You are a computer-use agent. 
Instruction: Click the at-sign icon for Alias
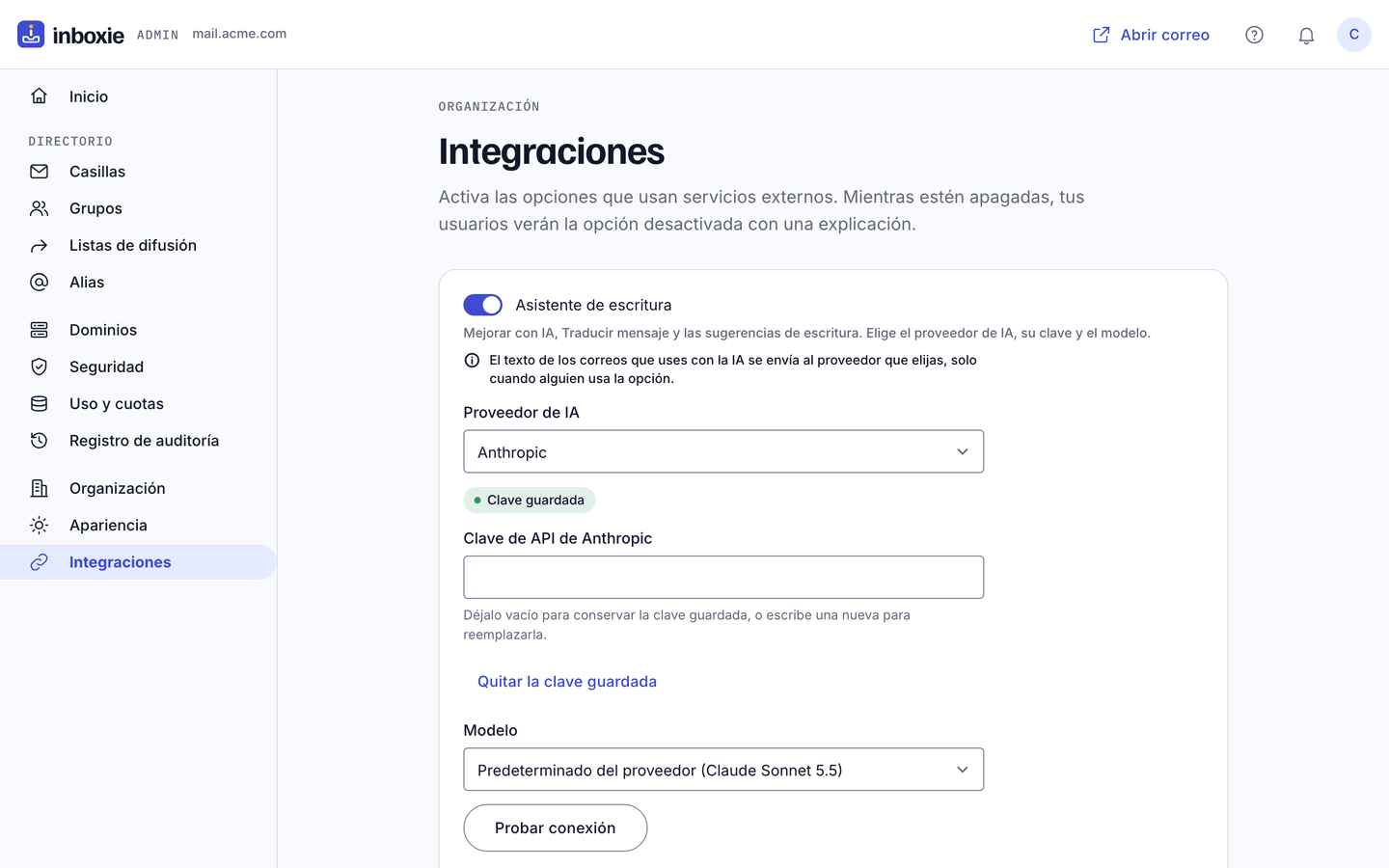click(39, 283)
